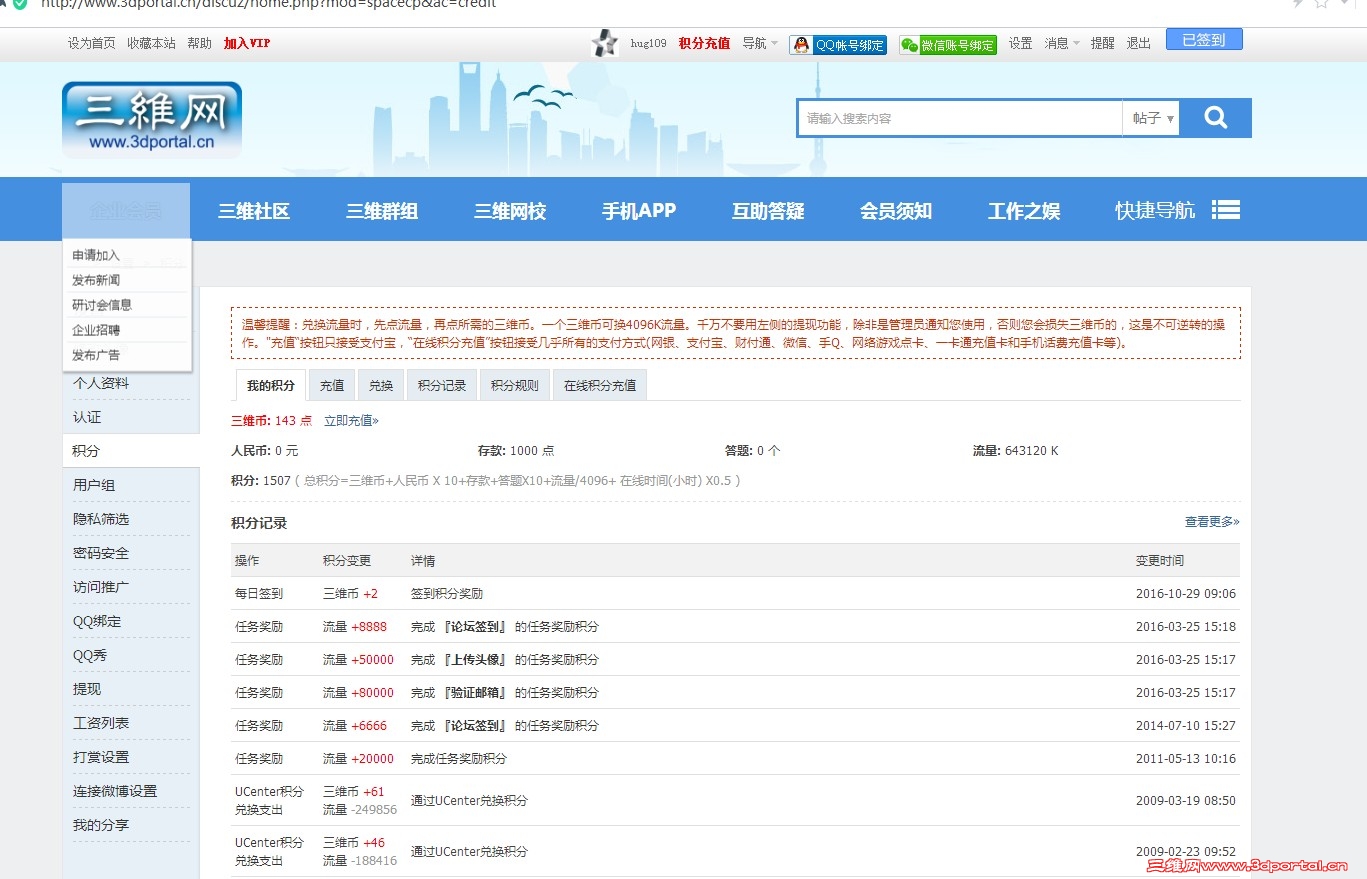Open the 帮助 help link
This screenshot has height=879, width=1367.
tap(200, 43)
